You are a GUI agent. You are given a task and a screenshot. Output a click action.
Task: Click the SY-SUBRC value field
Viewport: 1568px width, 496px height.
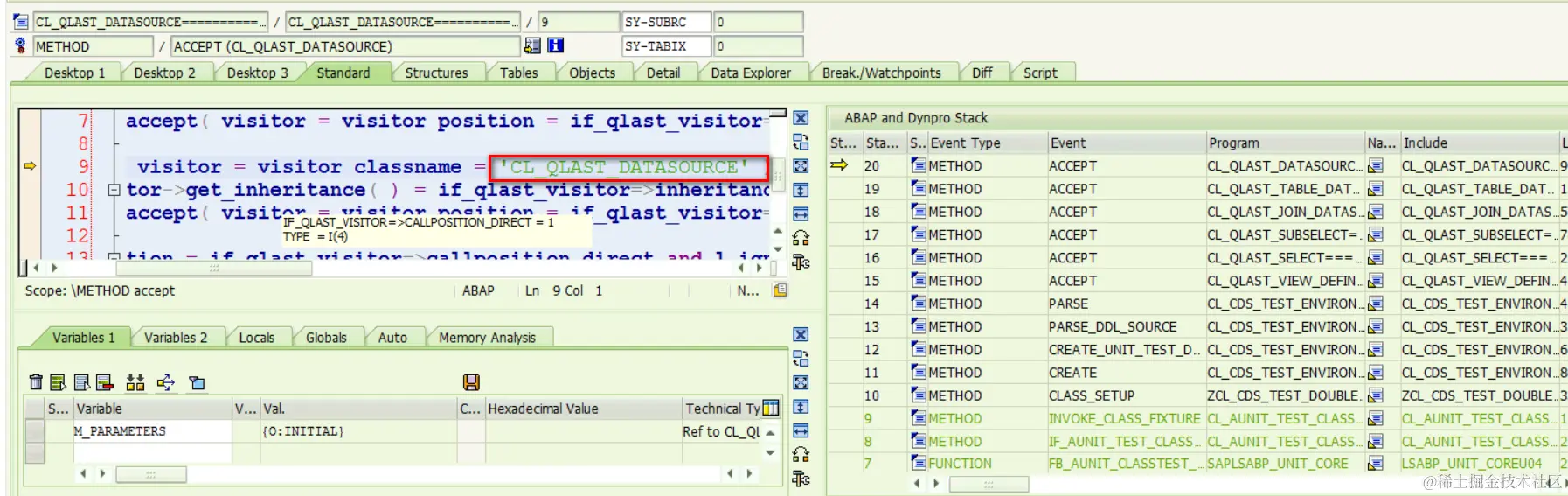pyautogui.click(x=759, y=22)
